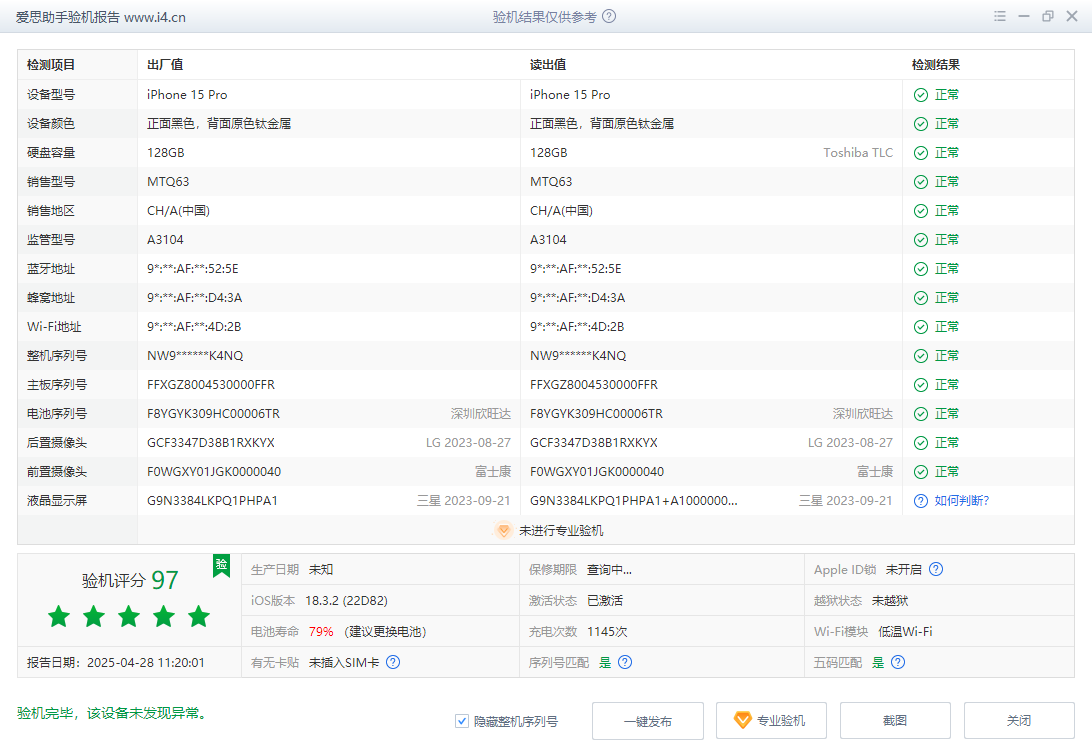Viewport: 1092px width, 756px height.
Task: Click the factory serial NW9******K4NQ
Action: [x=195, y=356]
